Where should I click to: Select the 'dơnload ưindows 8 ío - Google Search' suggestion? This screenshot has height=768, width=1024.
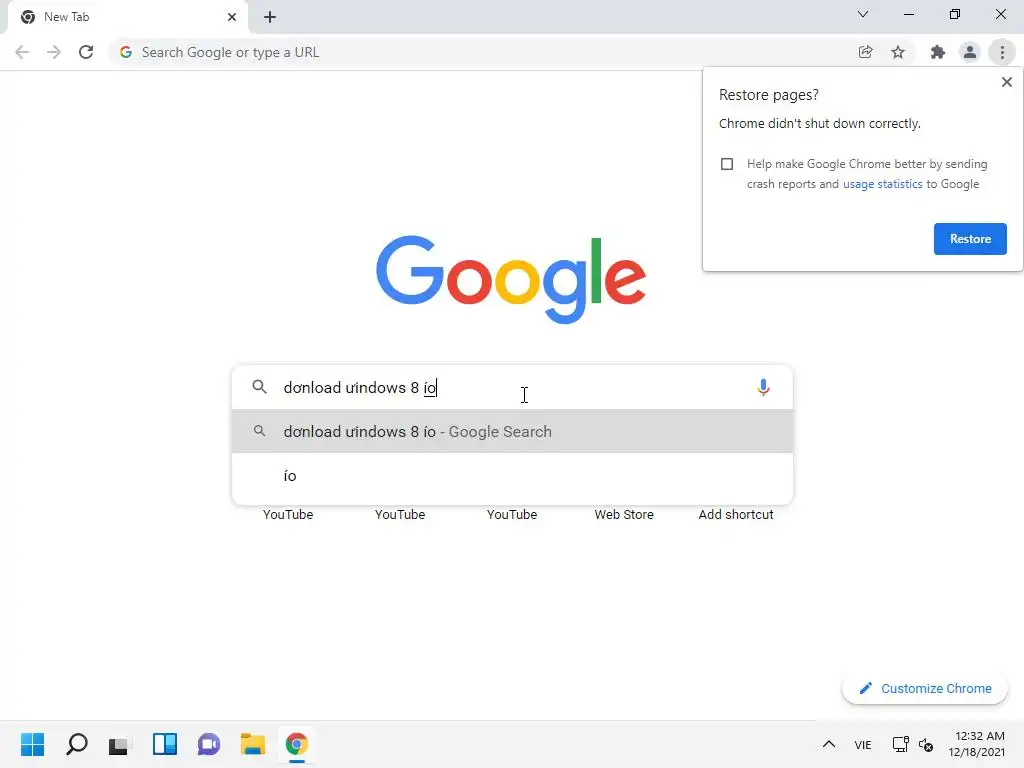click(513, 432)
